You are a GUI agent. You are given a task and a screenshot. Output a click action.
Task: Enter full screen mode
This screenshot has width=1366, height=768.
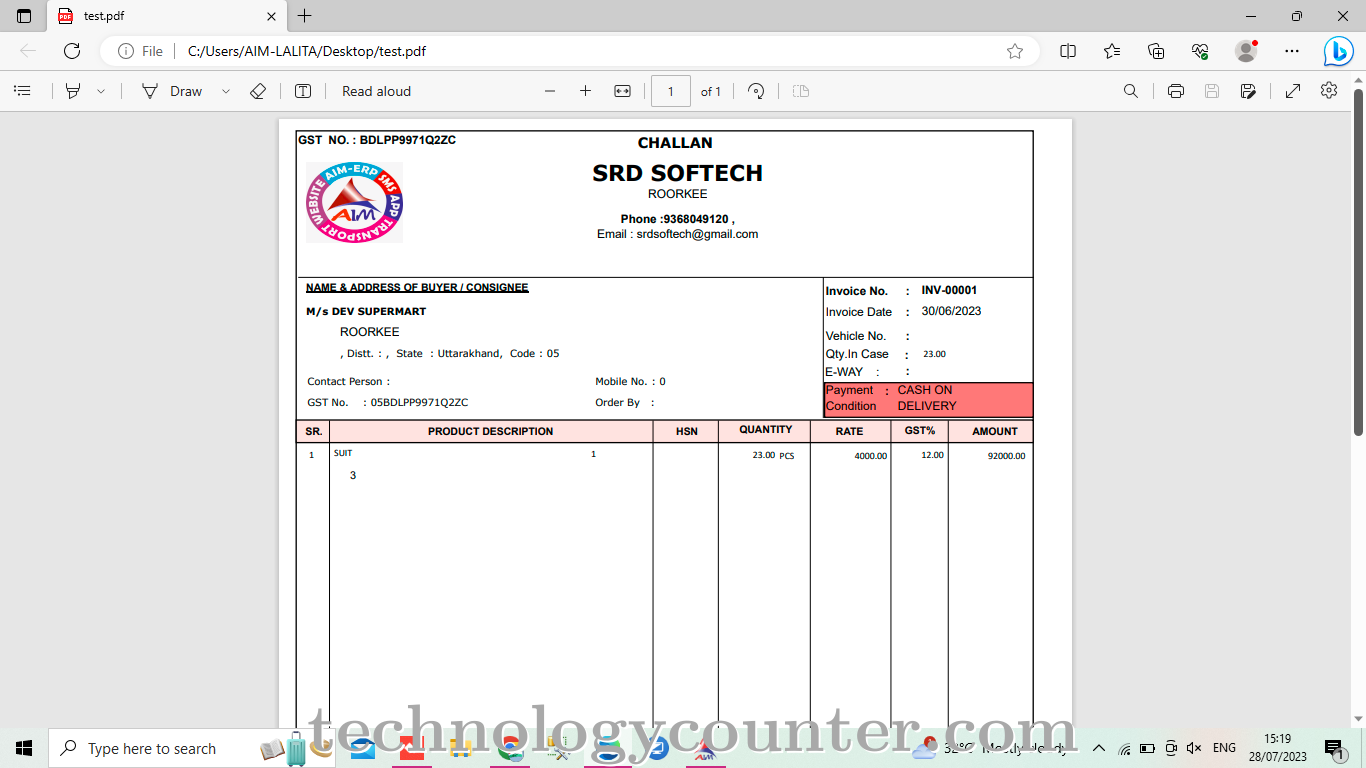(1293, 91)
